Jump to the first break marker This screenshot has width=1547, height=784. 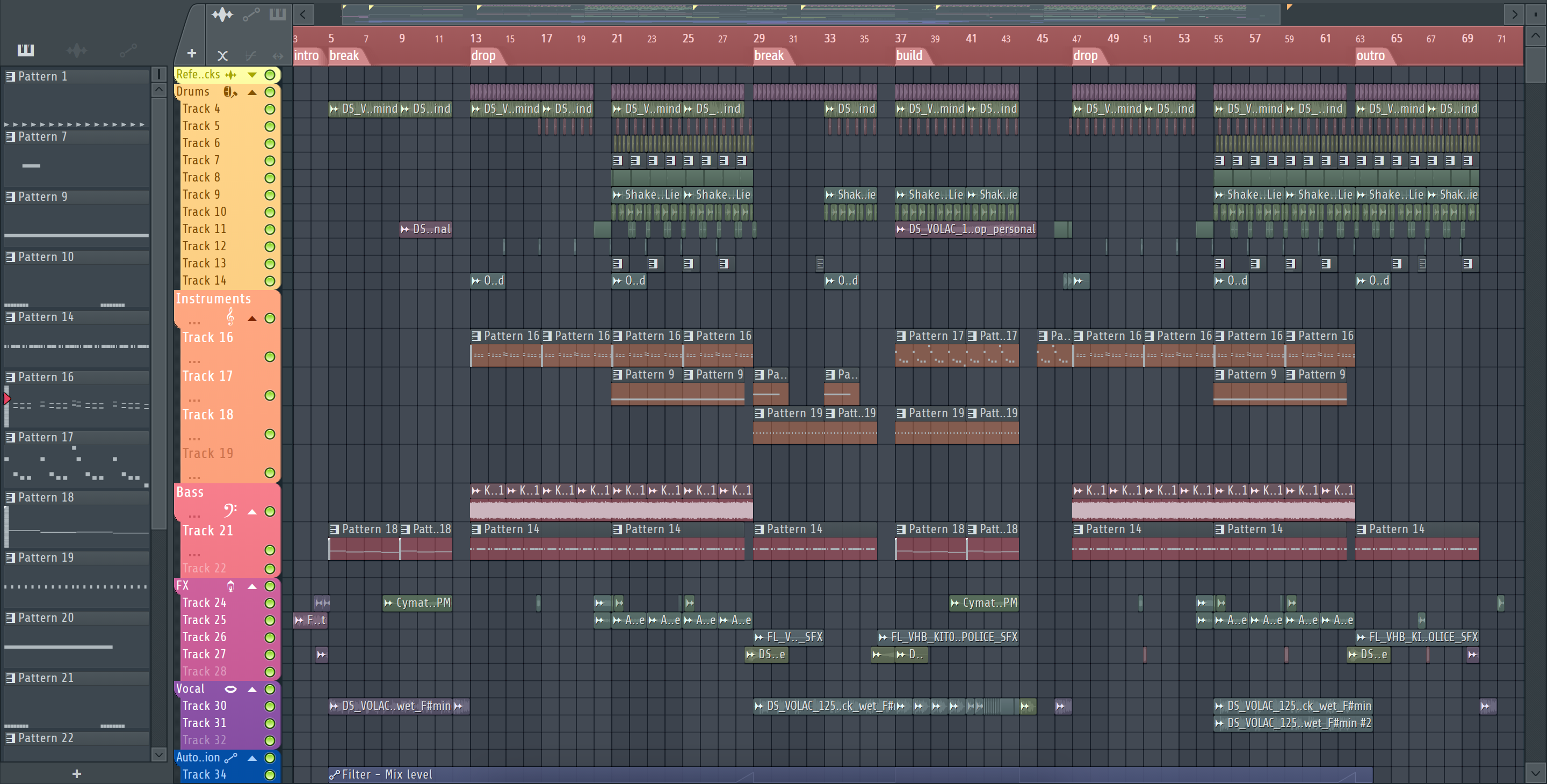pos(344,56)
